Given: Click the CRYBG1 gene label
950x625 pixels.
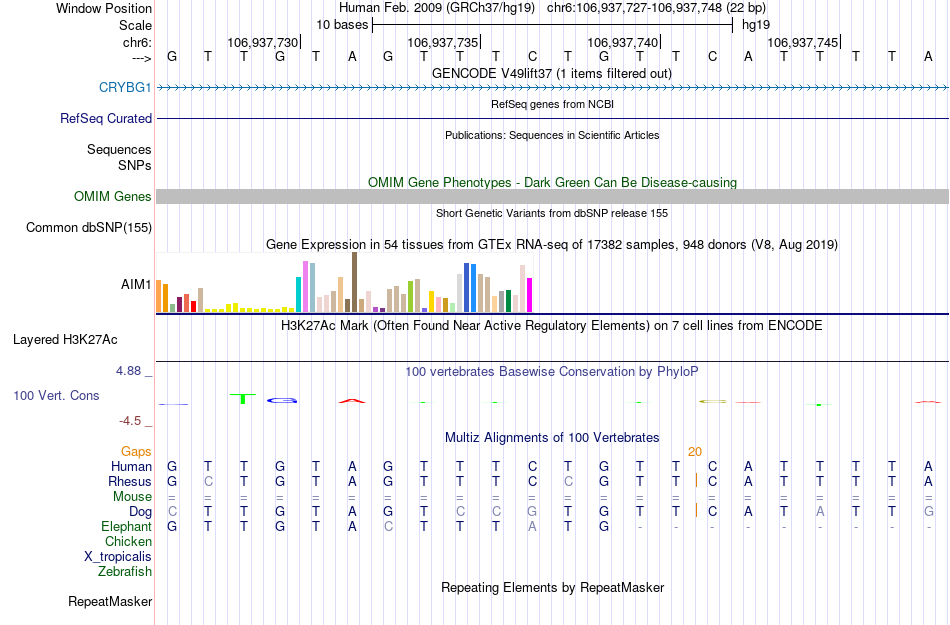Looking at the screenshot, I should click(x=125, y=87).
